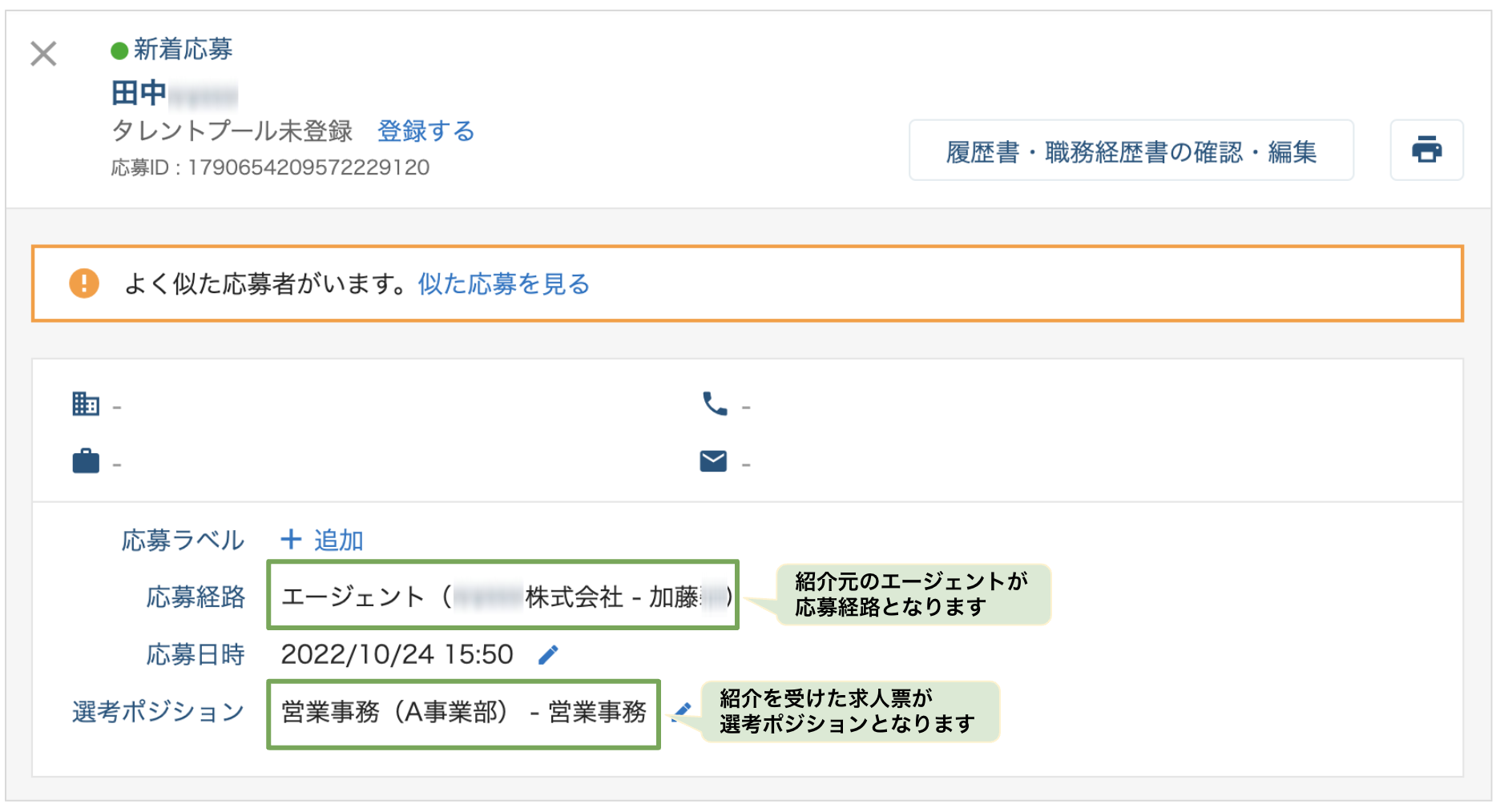Edit the application date with the pencil icon
The height and width of the screenshot is (812, 1500).
point(548,655)
